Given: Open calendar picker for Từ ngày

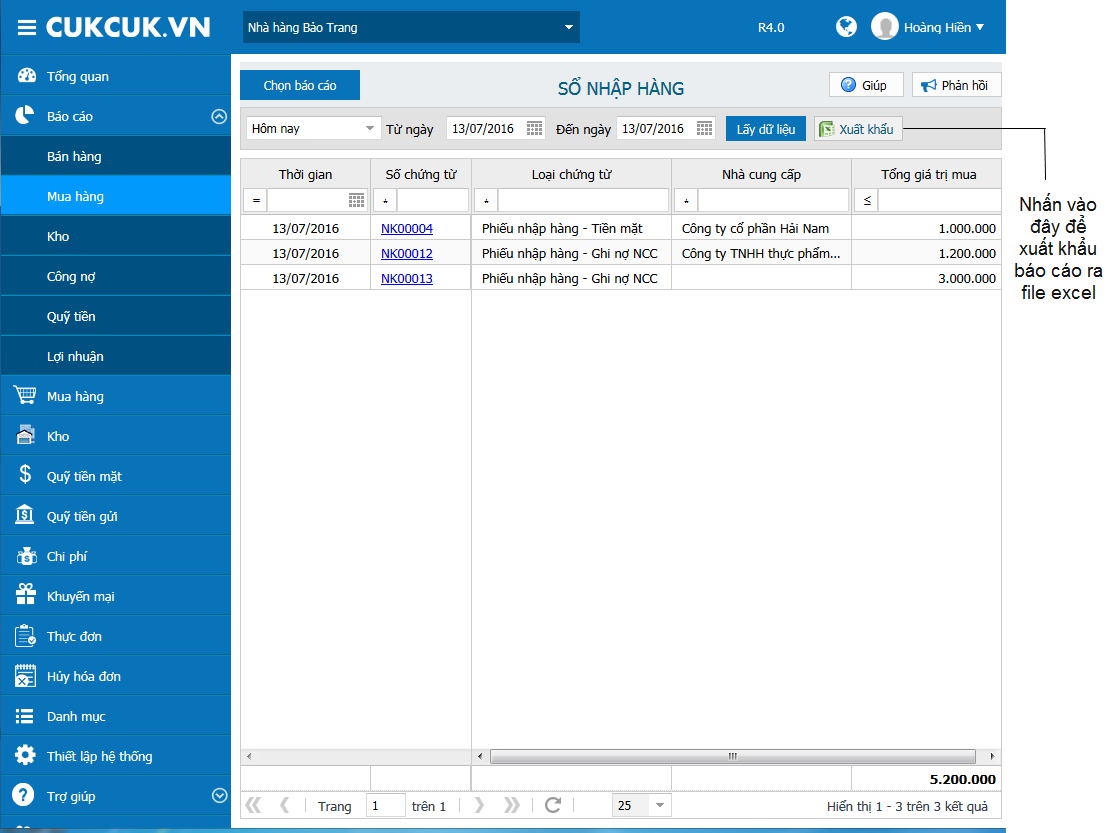Looking at the screenshot, I should point(535,129).
